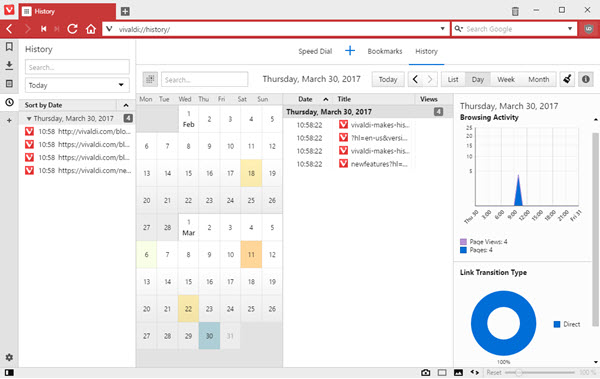The image size is (600, 379).
Task: Switch to Speed Dial tab
Action: pos(315,51)
